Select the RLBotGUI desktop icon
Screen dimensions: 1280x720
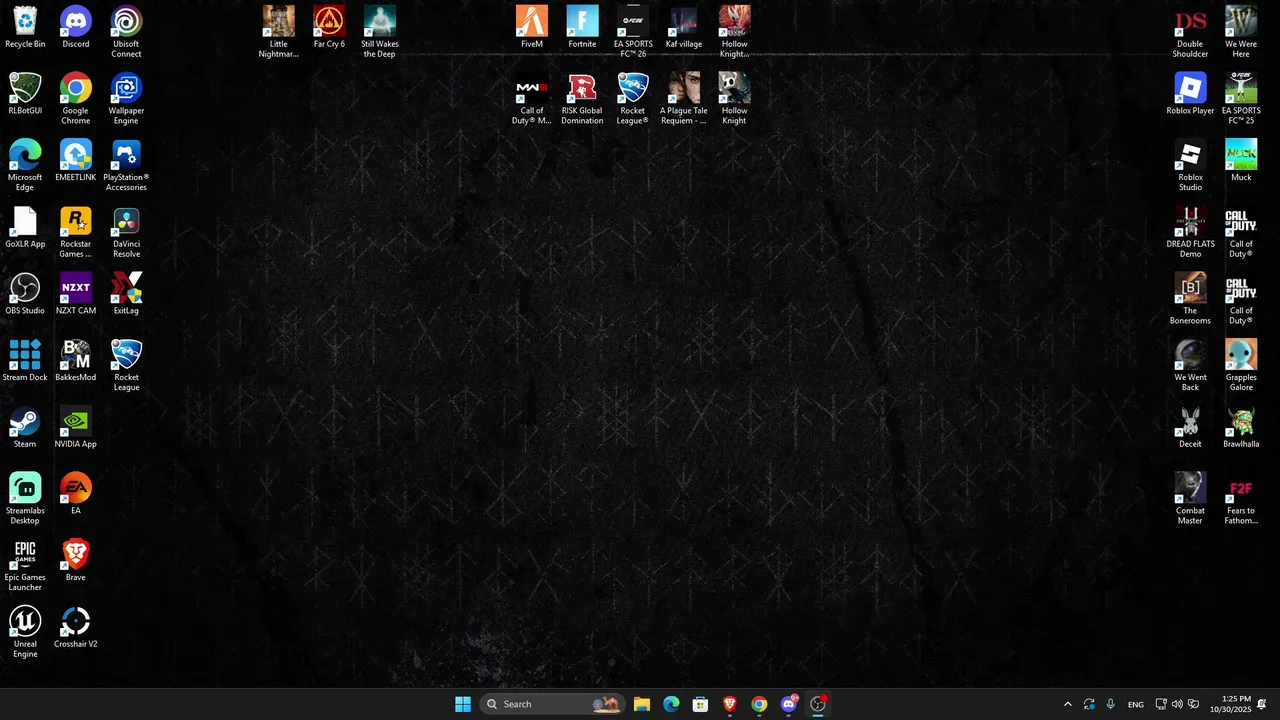coord(25,95)
